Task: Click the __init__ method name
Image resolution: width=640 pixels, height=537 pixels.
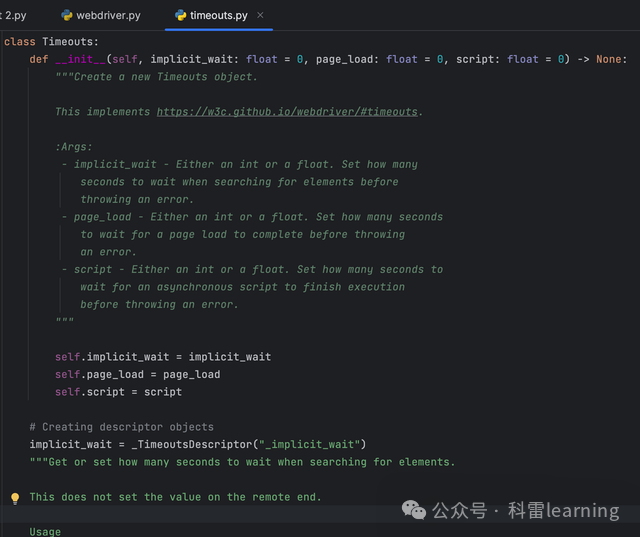Action: pos(80,60)
